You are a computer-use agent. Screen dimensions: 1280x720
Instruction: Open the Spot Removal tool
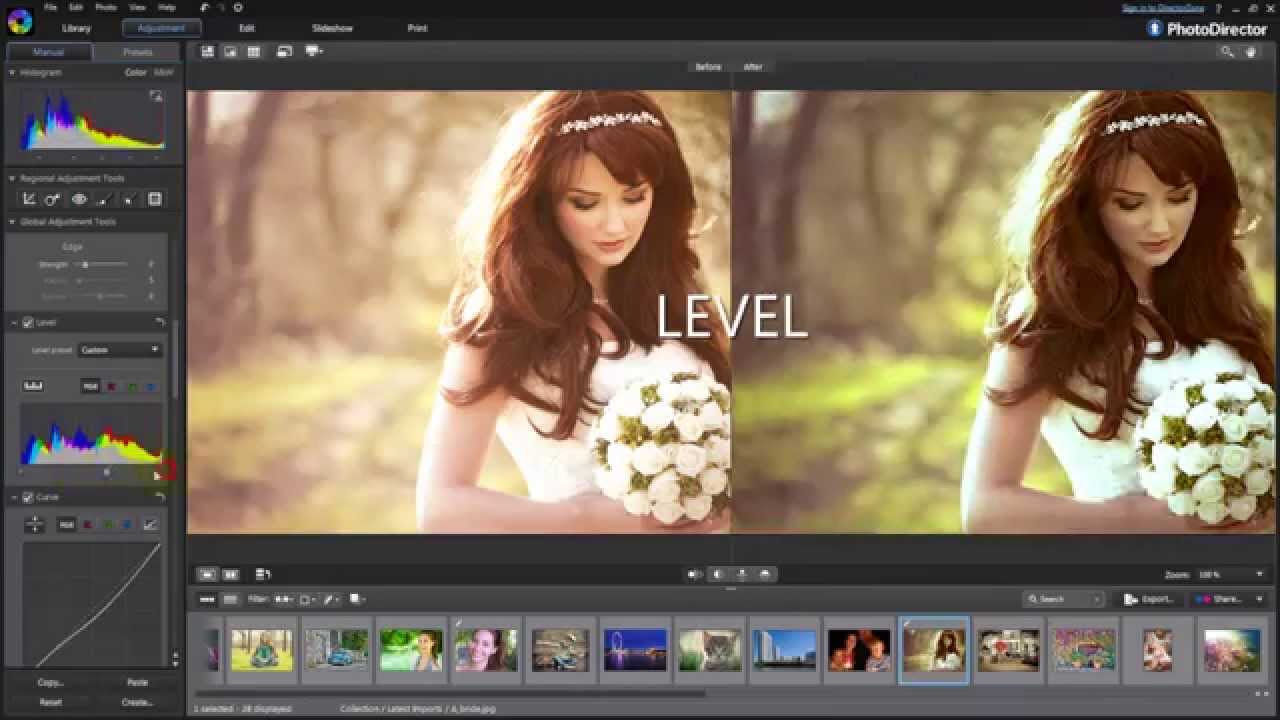tap(52, 198)
